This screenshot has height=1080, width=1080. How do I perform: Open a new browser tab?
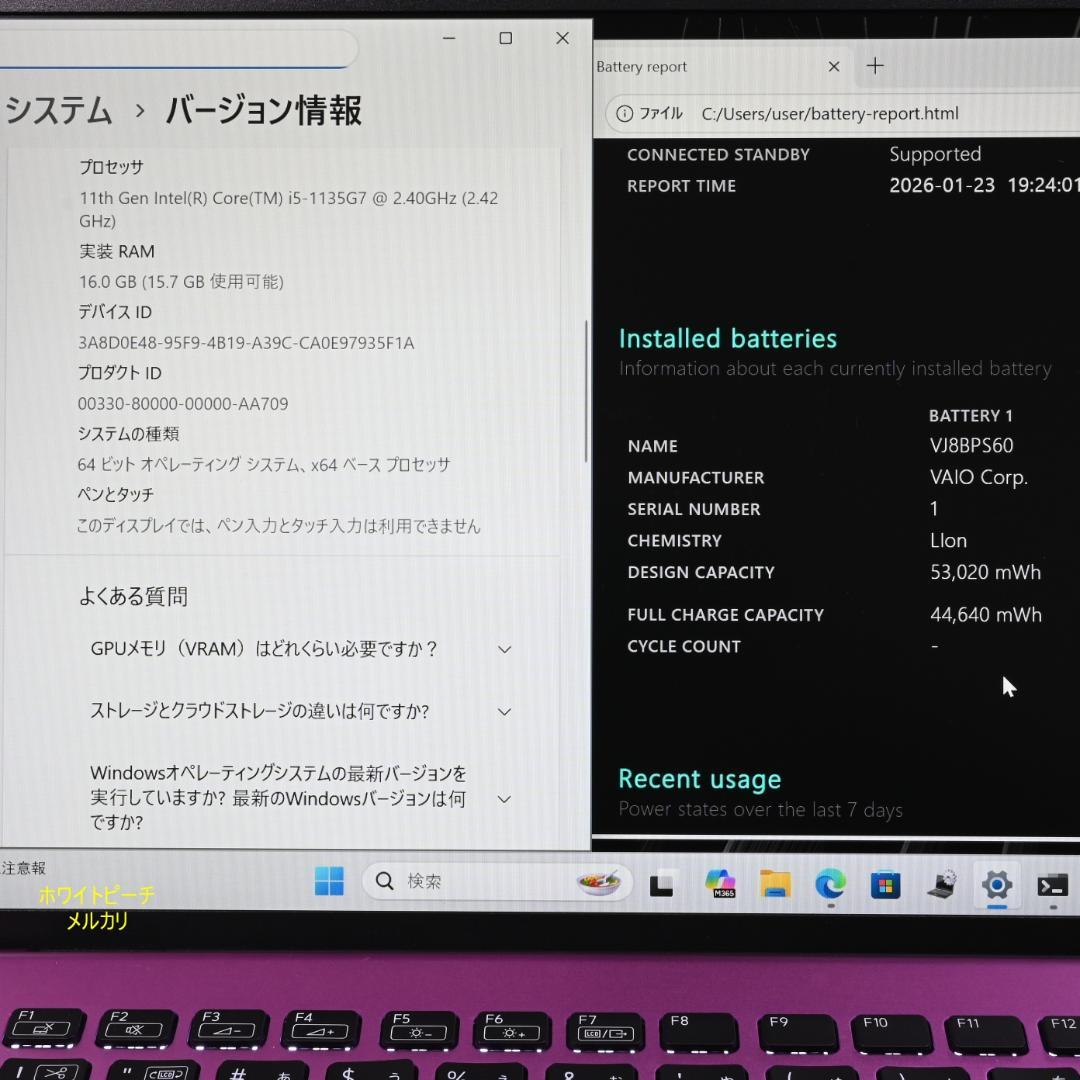[875, 65]
